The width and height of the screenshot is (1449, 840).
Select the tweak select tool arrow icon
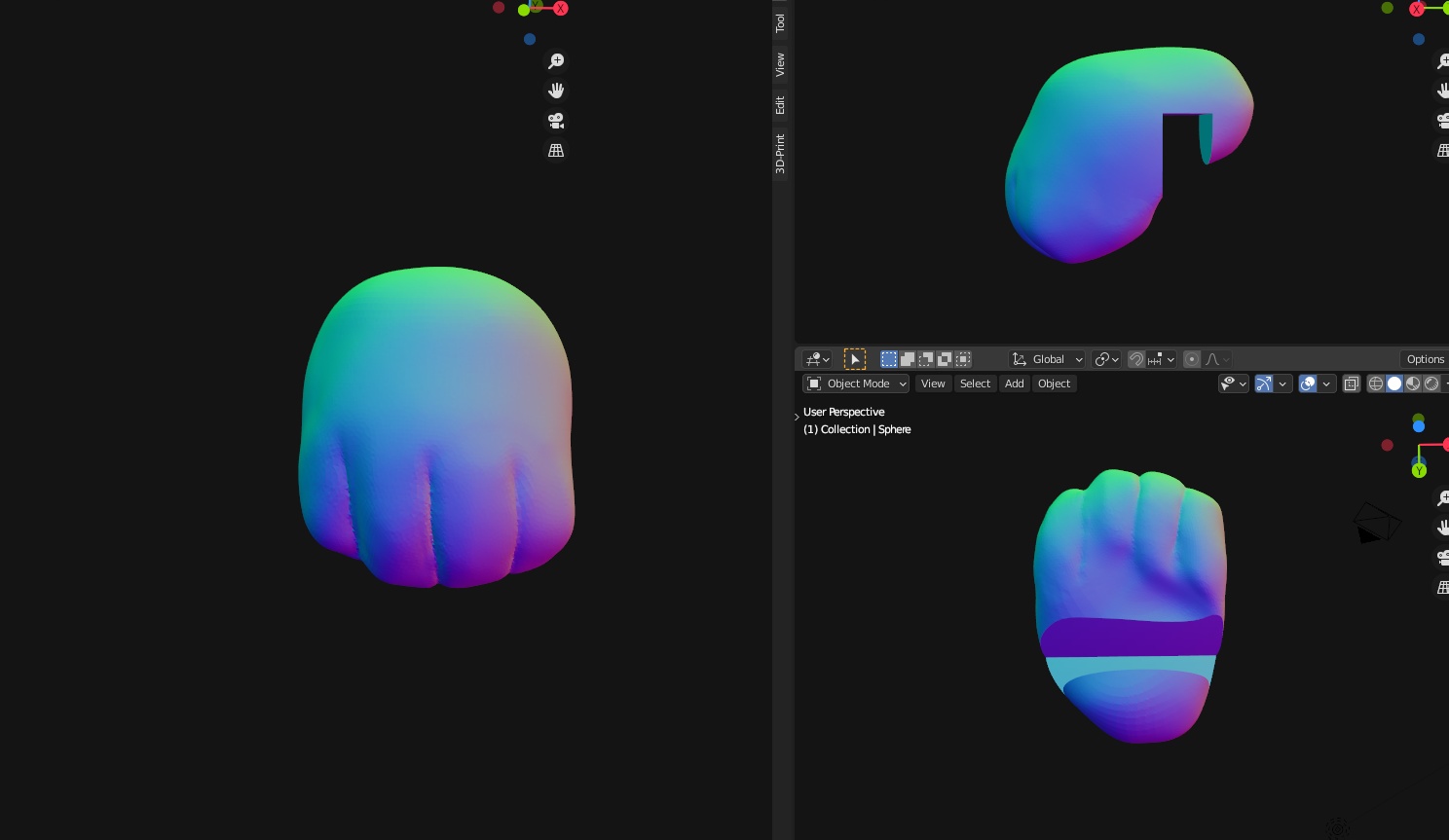click(854, 359)
